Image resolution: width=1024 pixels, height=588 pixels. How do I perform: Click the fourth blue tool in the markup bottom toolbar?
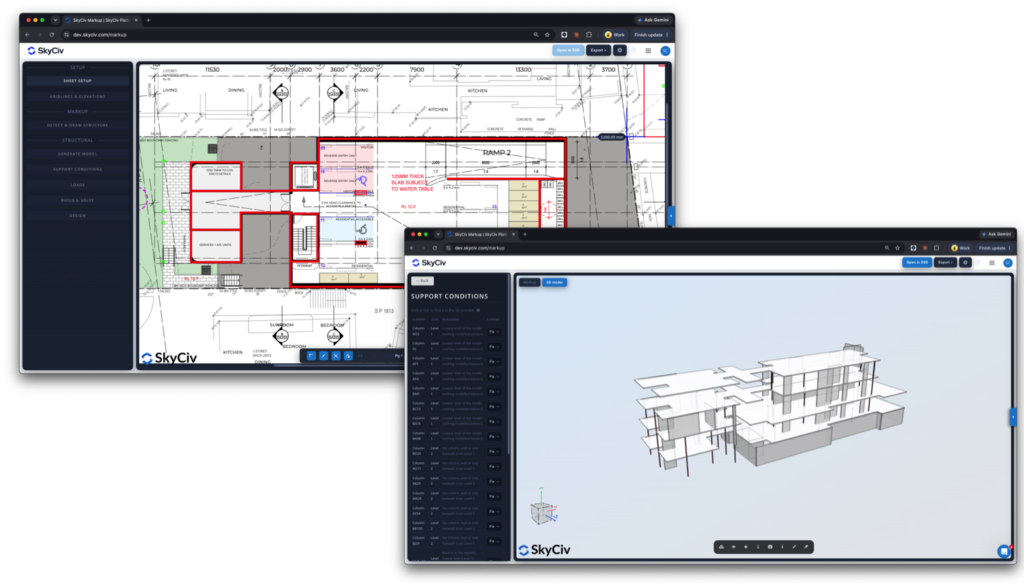coord(348,355)
